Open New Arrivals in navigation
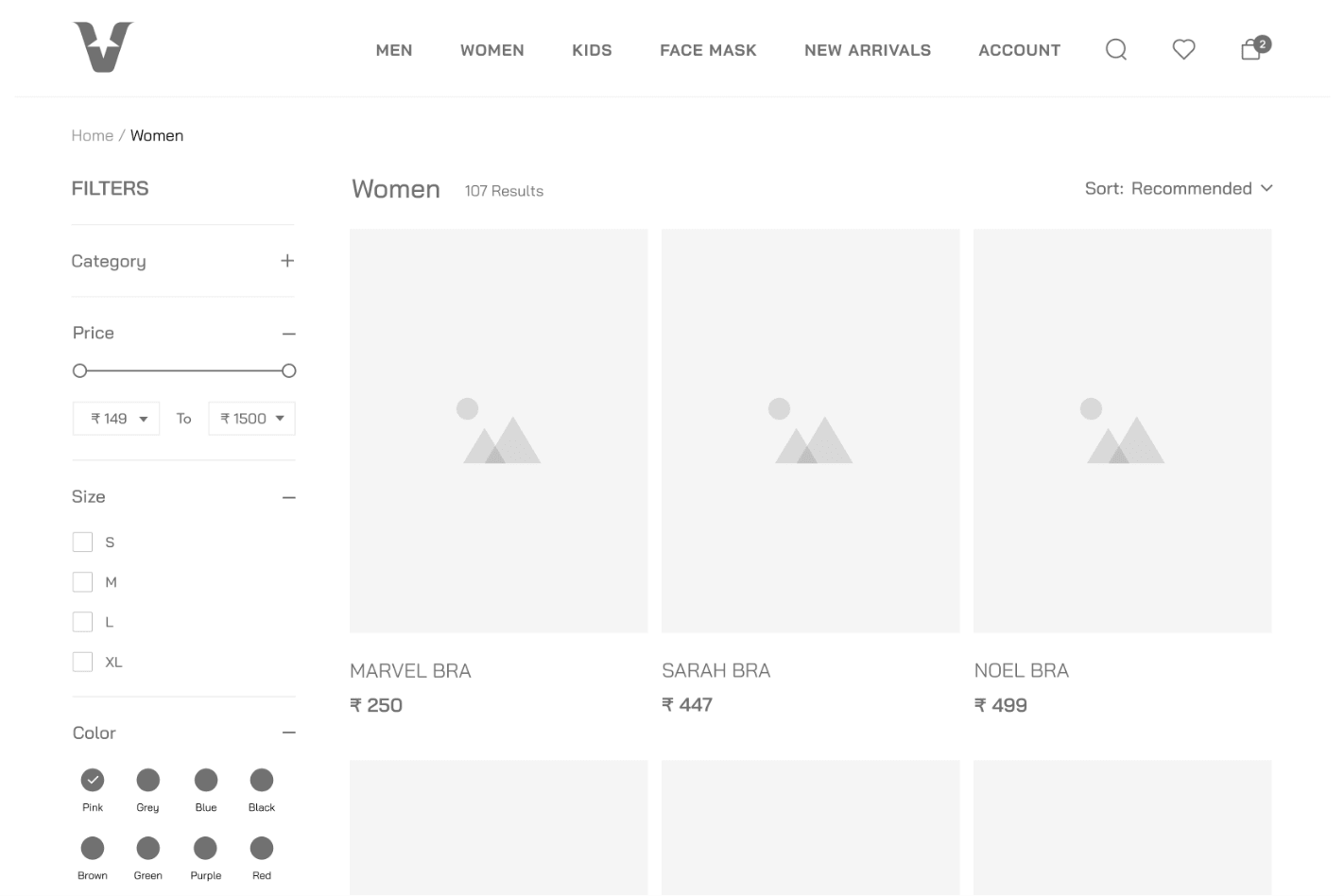 click(x=867, y=50)
